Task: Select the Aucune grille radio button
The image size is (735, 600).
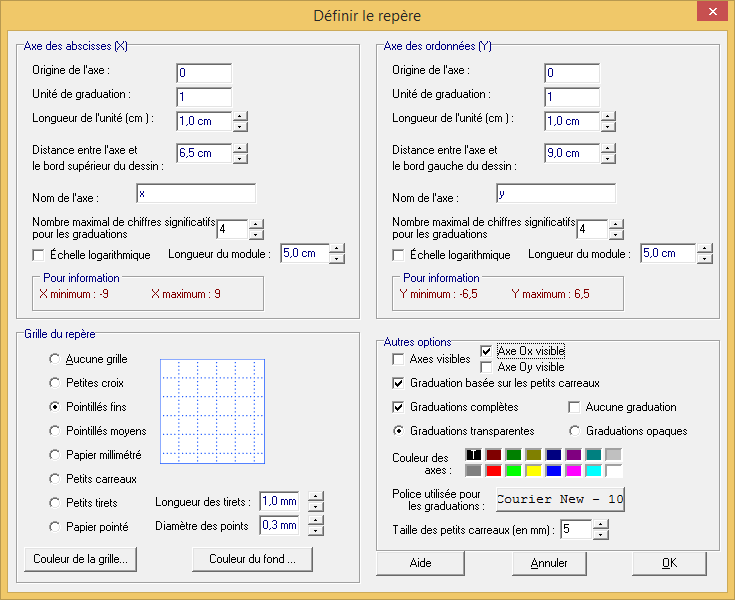Action: pos(57,359)
